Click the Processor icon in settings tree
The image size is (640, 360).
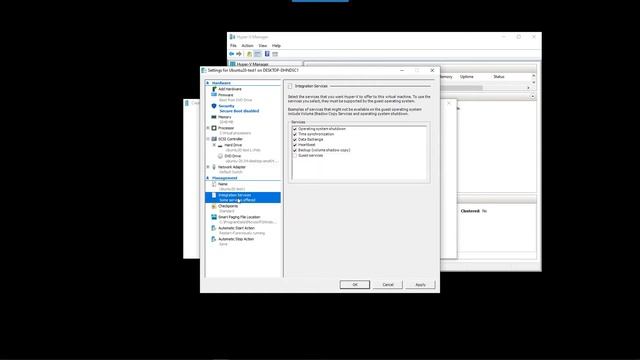coord(214,128)
